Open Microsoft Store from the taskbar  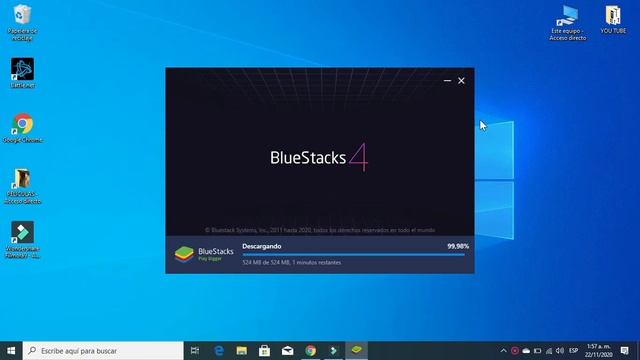(x=264, y=351)
